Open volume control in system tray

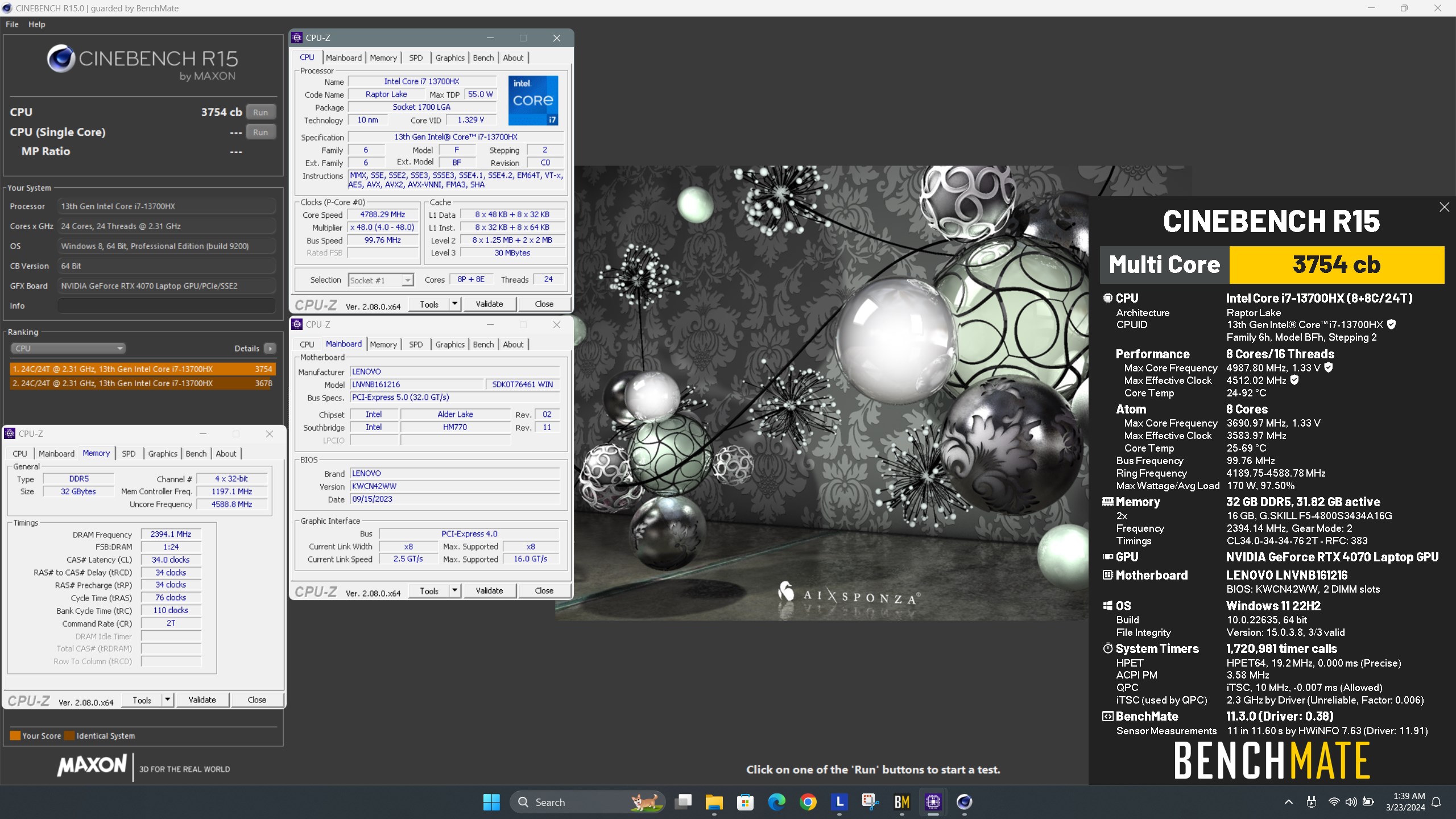click(1351, 802)
